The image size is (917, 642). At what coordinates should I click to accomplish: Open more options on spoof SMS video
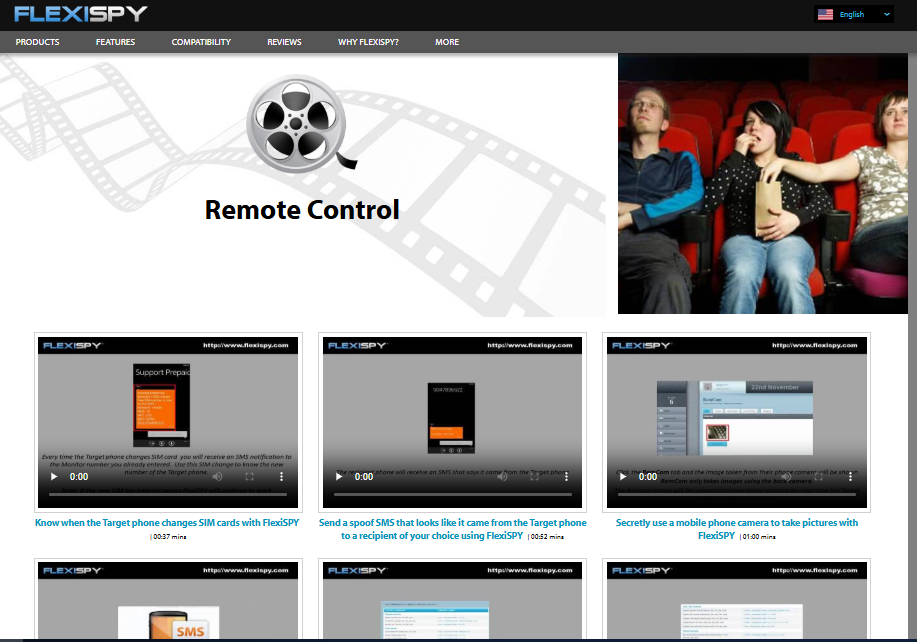[566, 477]
